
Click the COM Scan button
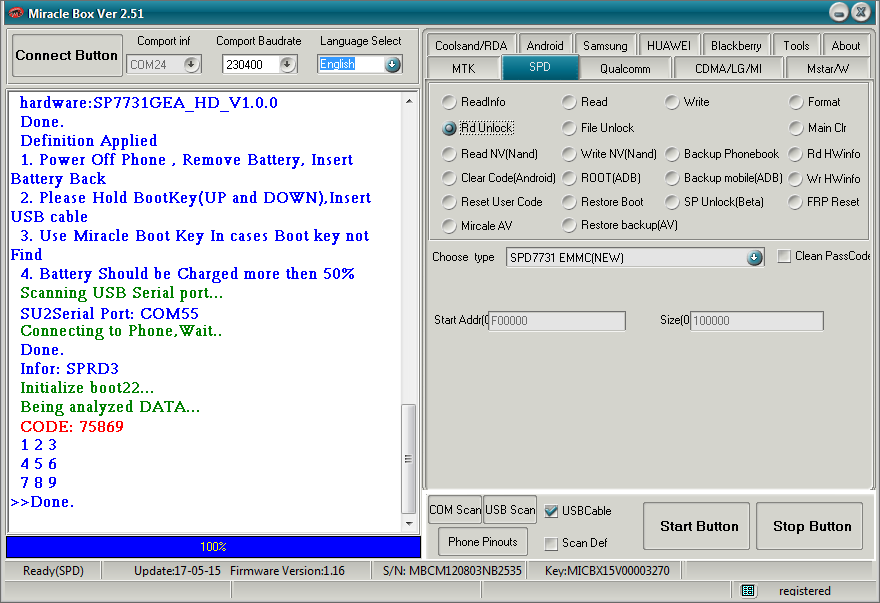(455, 509)
